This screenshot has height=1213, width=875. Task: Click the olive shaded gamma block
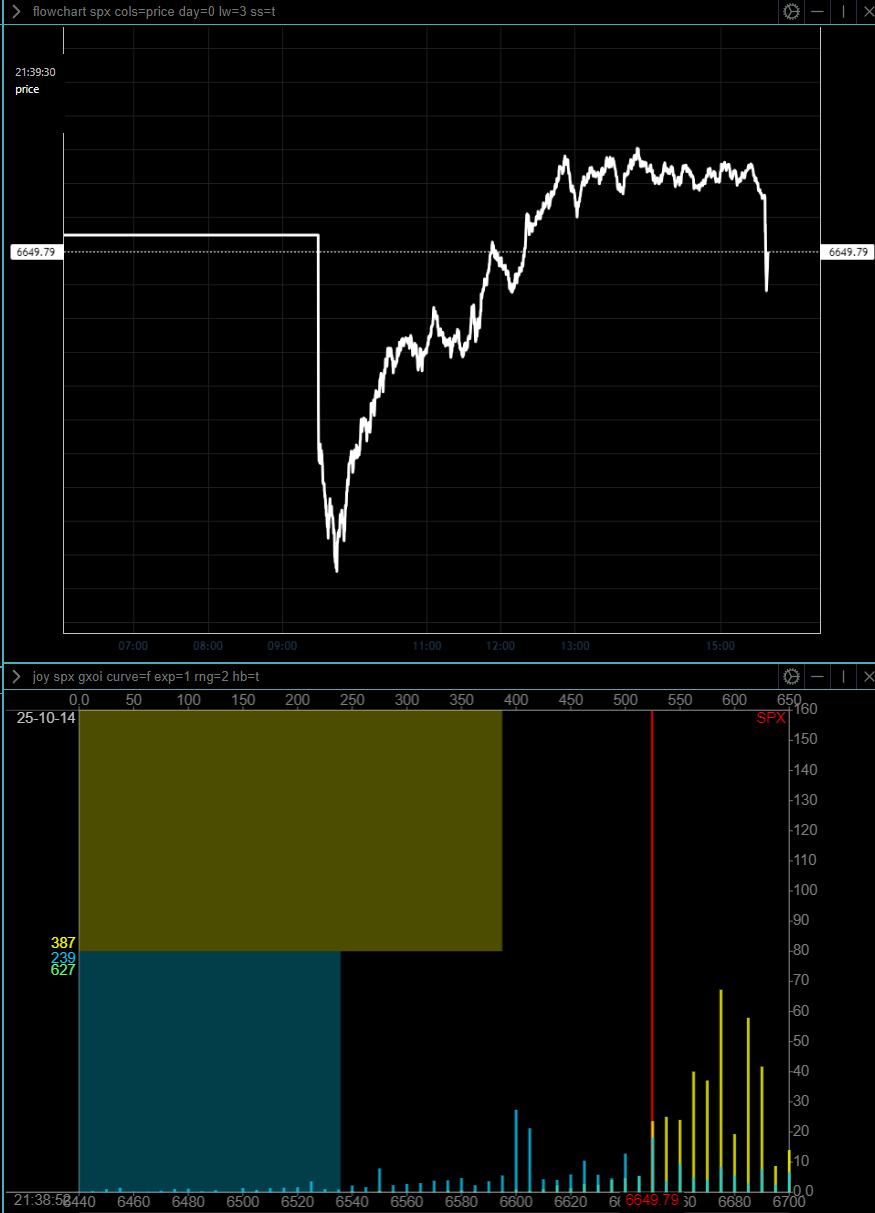click(x=290, y=830)
